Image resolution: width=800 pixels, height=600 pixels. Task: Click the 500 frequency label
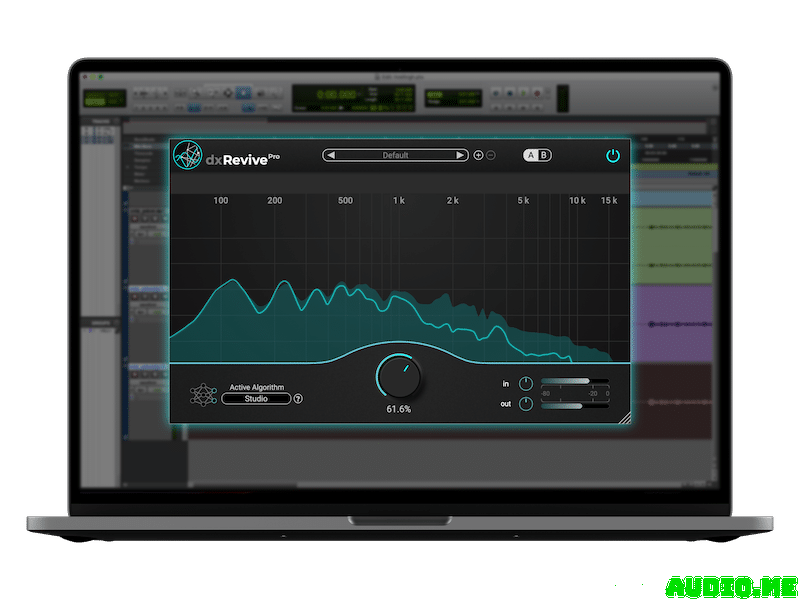(345, 201)
